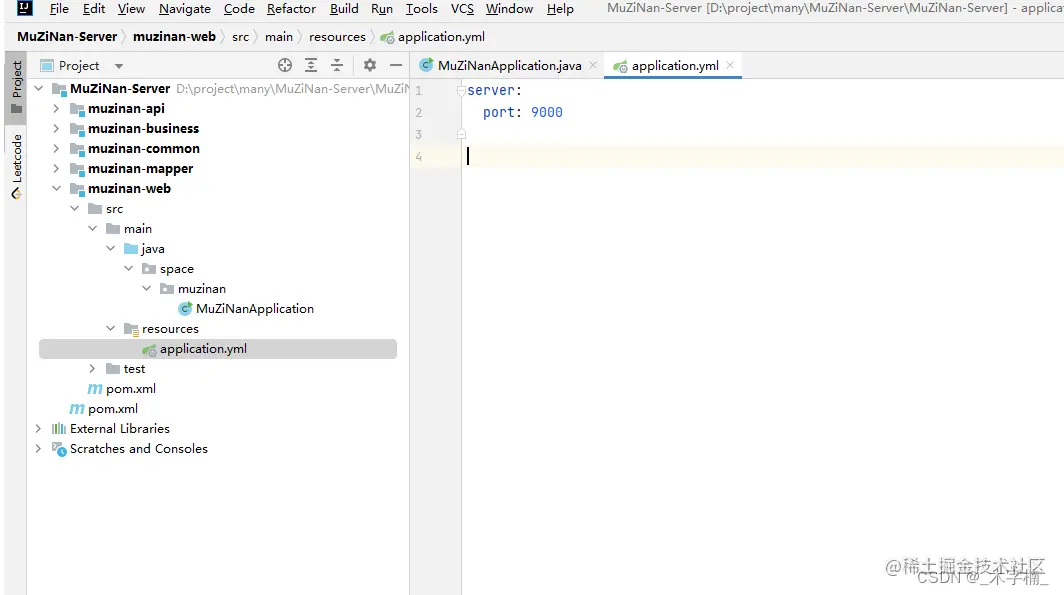Select the application.yml editor tab
This screenshot has width=1064, height=595.
674,65
